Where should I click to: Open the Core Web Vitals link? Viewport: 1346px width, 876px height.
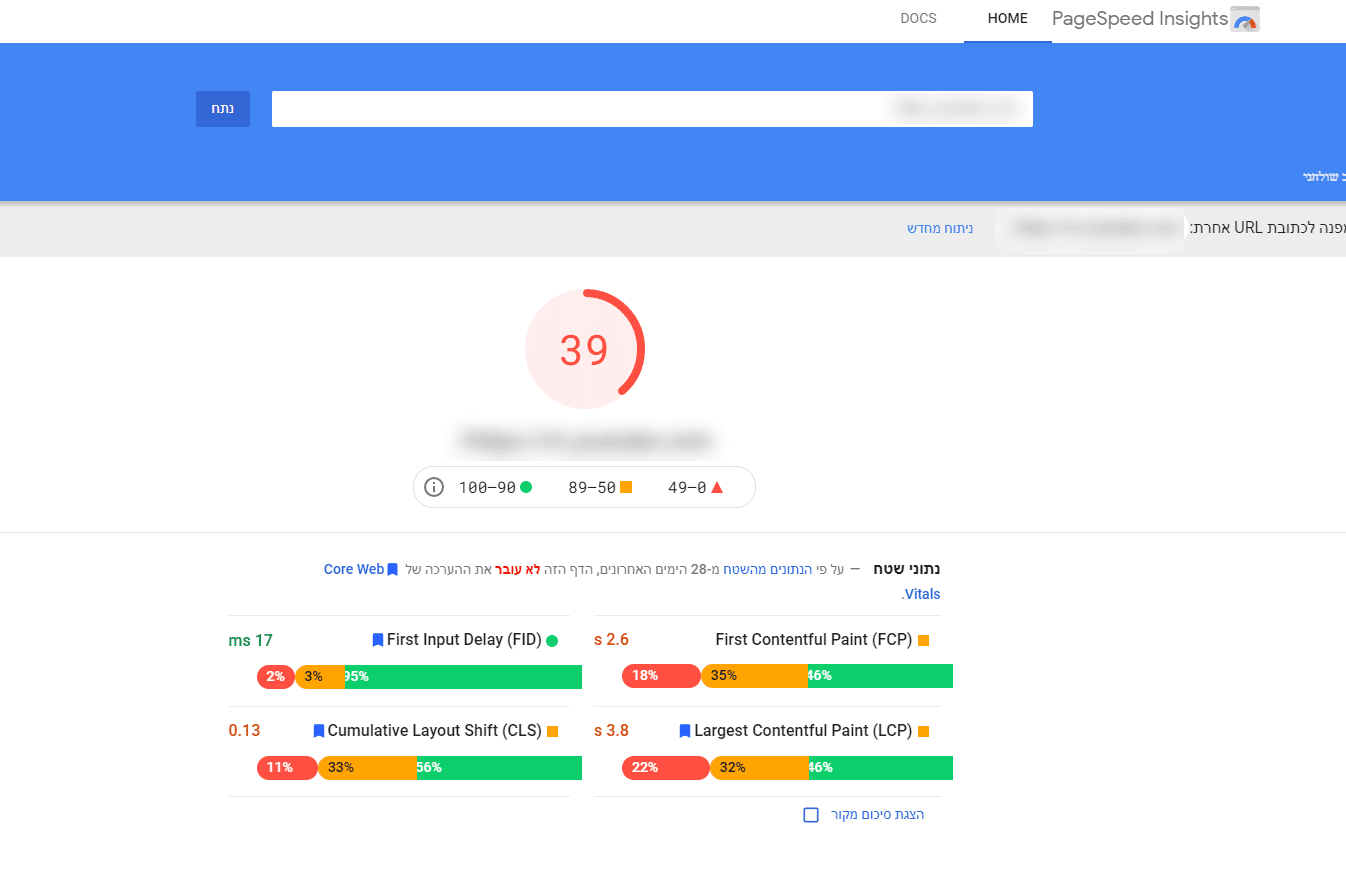(354, 570)
